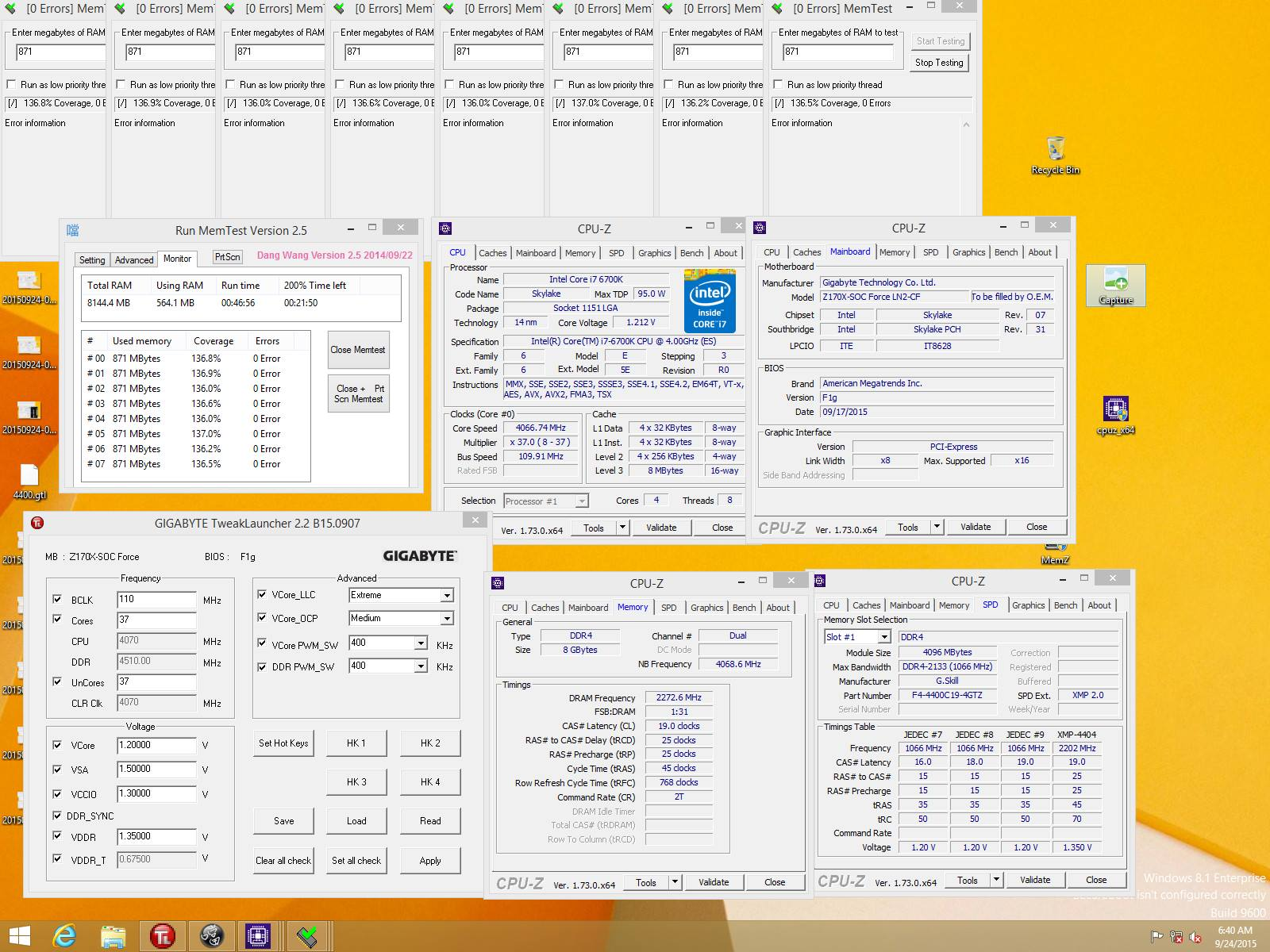Click the Windows Start button

(x=19, y=936)
